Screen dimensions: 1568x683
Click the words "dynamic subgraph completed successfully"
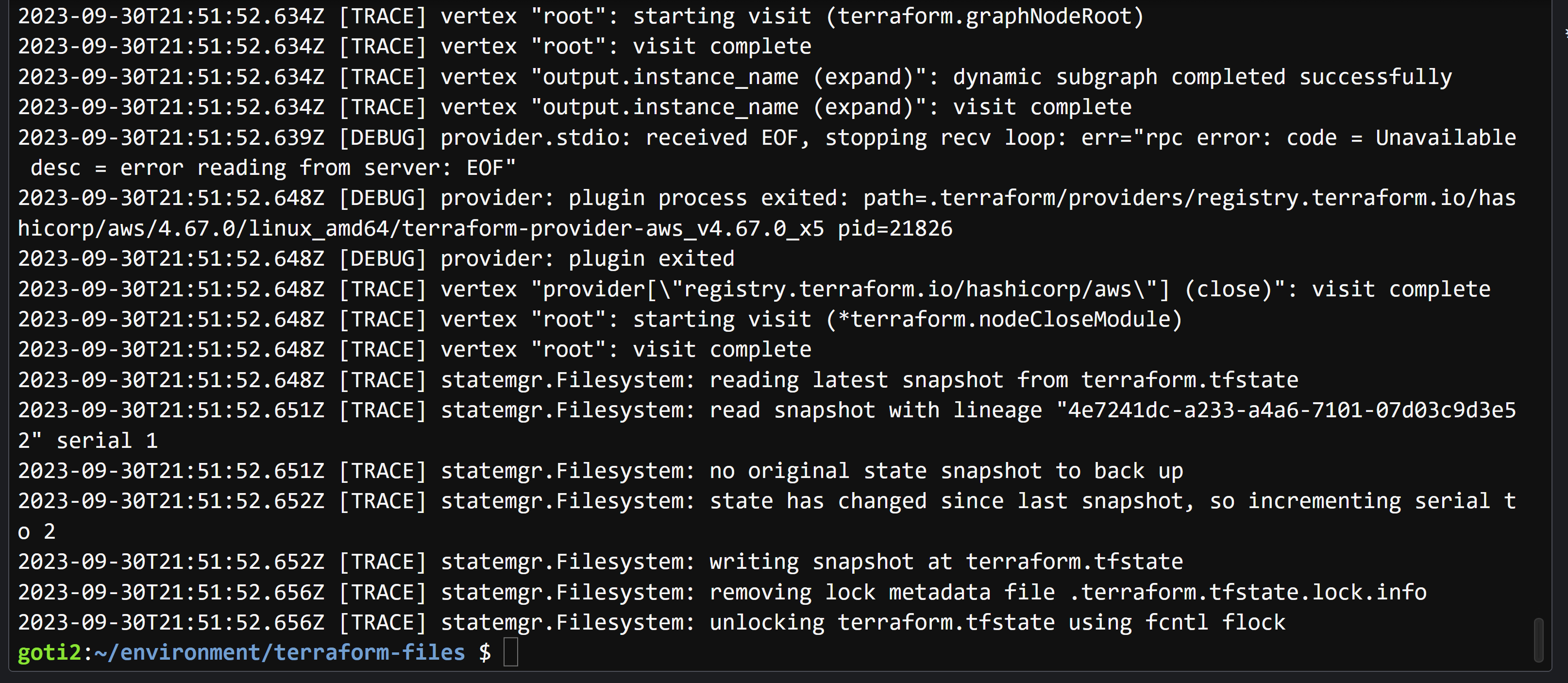[x=1202, y=77]
